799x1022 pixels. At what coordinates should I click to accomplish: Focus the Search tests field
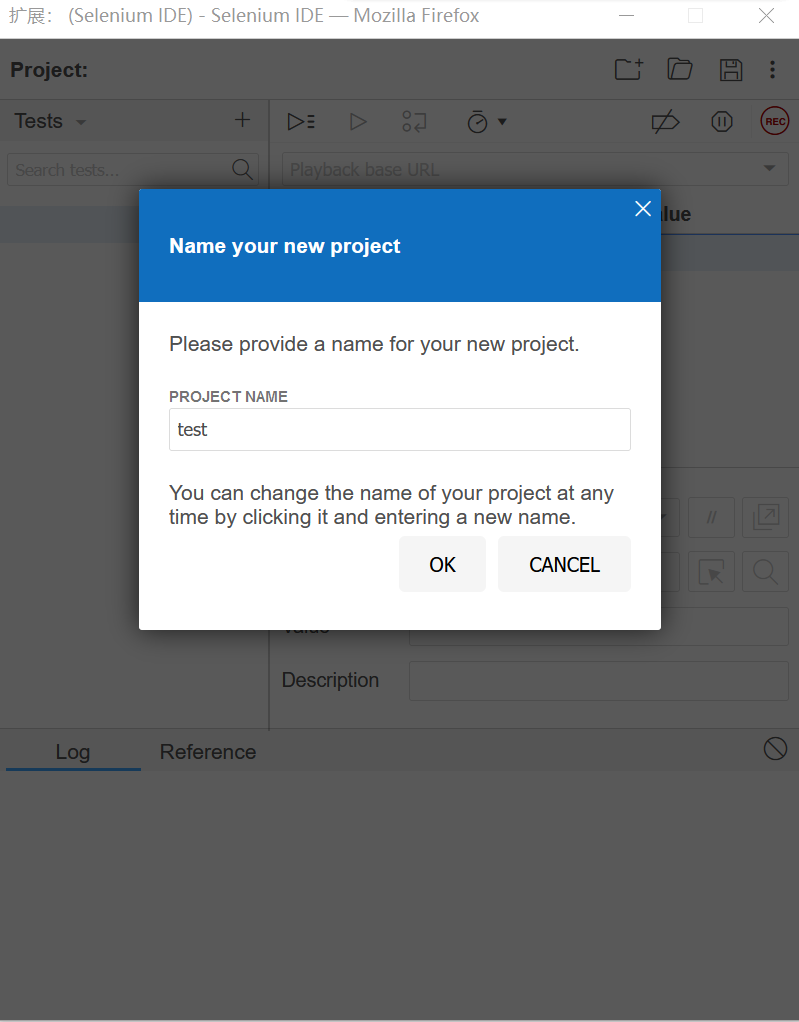coord(133,169)
